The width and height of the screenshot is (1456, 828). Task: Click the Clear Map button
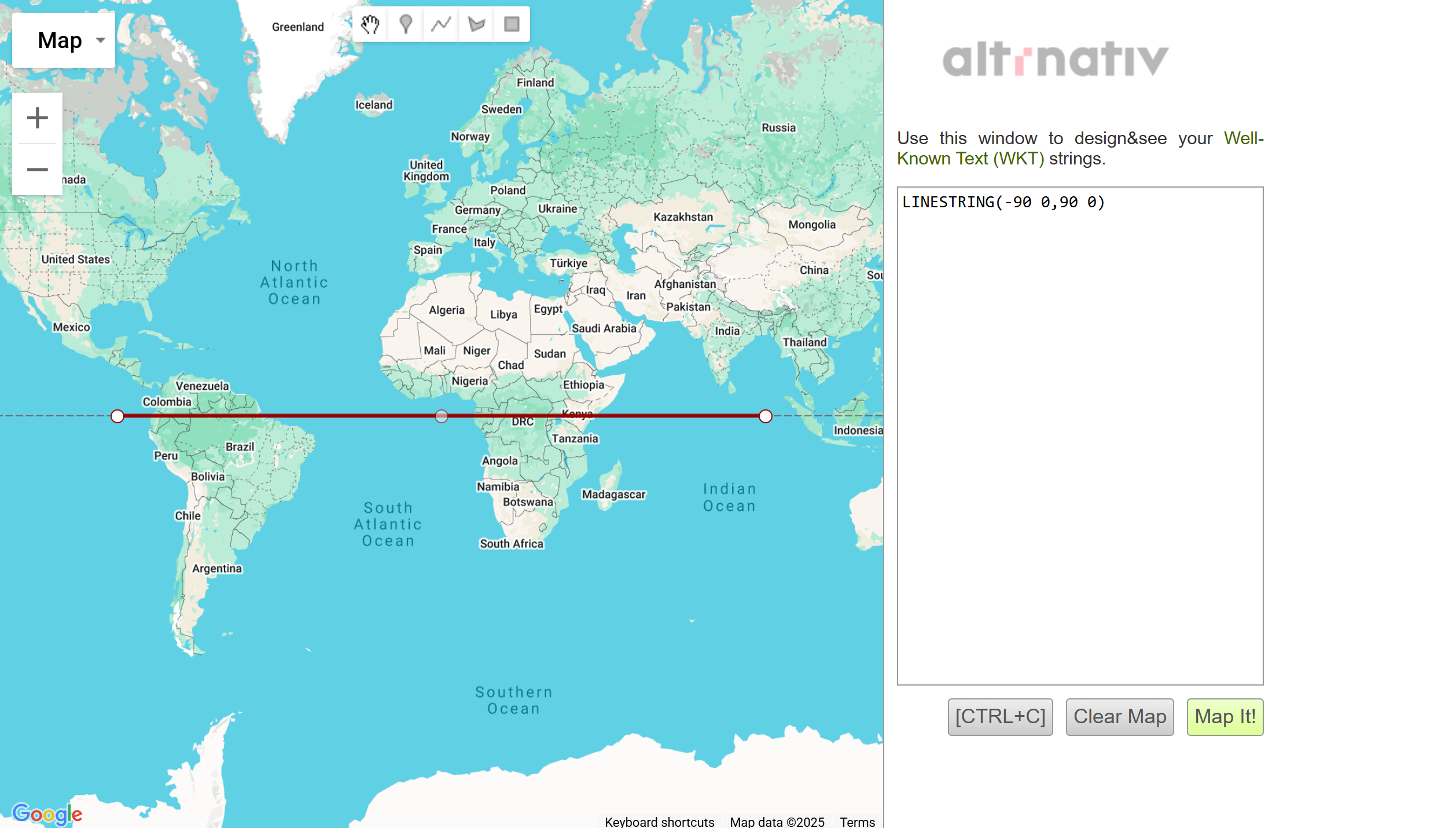(x=1119, y=717)
